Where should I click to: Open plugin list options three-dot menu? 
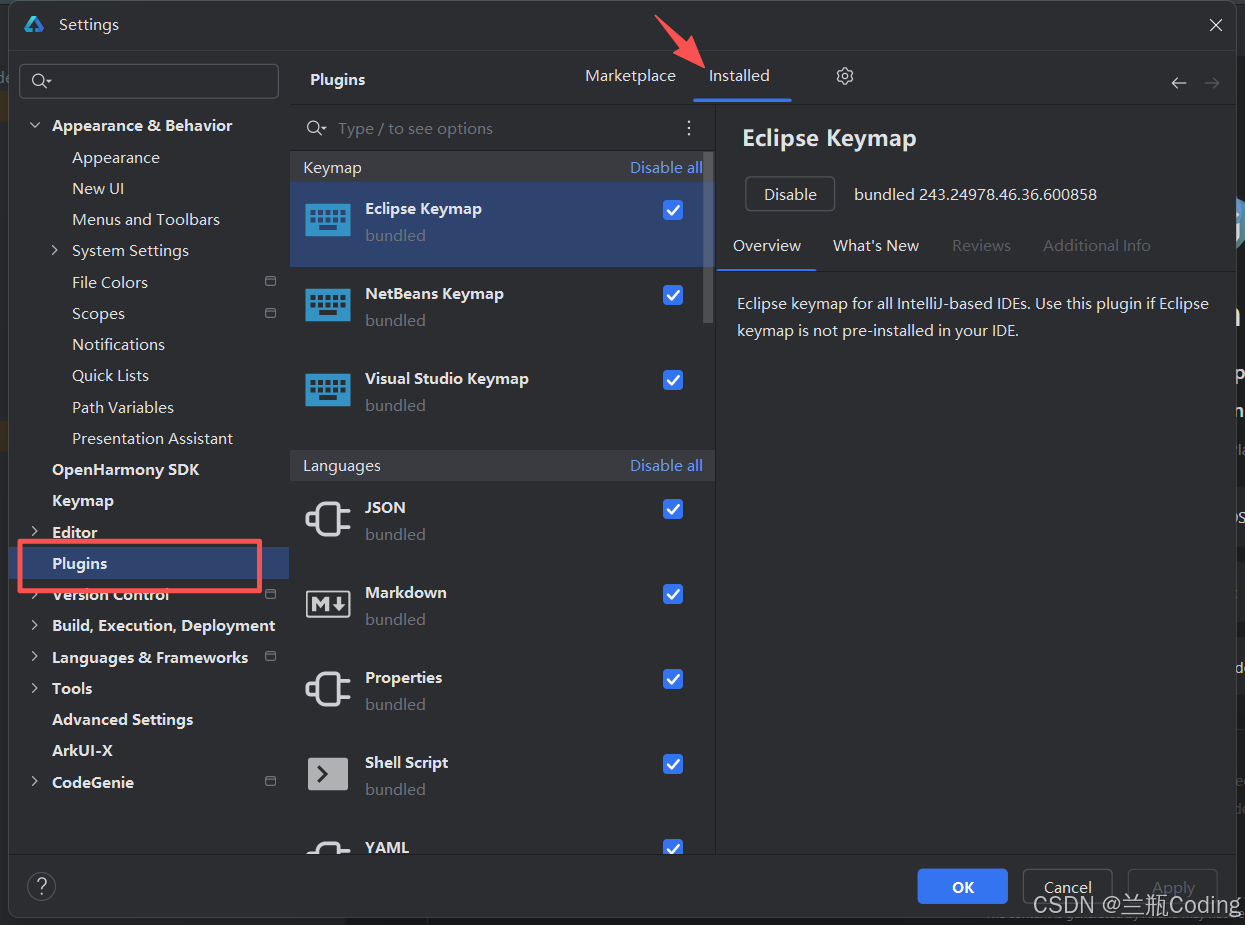pyautogui.click(x=689, y=128)
